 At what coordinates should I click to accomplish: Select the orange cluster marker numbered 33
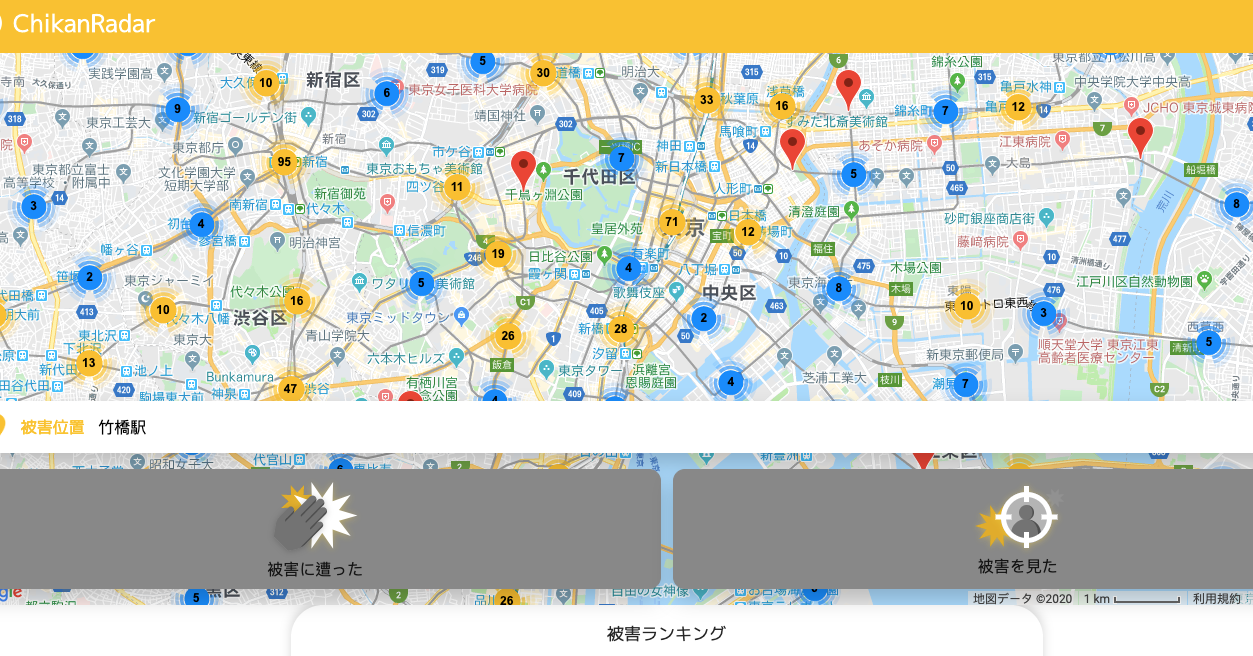707,100
